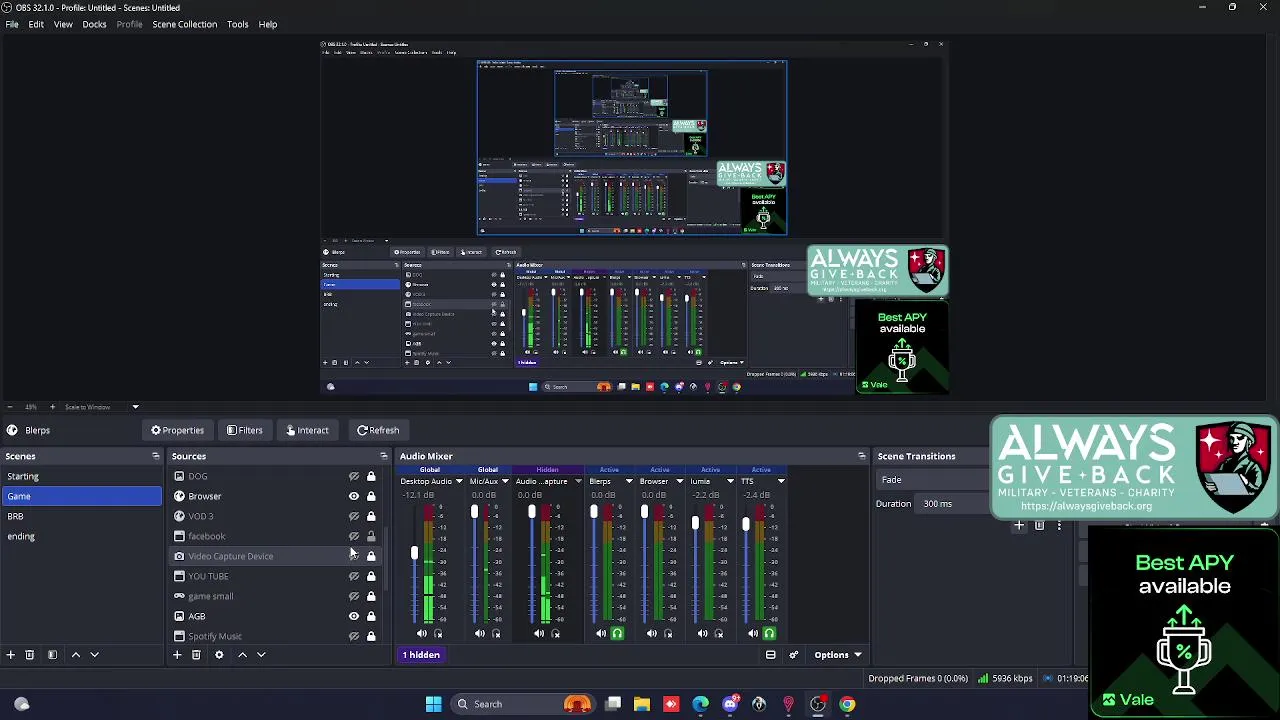
Task: Show the YOU TUBE source
Action: pyautogui.click(x=354, y=576)
